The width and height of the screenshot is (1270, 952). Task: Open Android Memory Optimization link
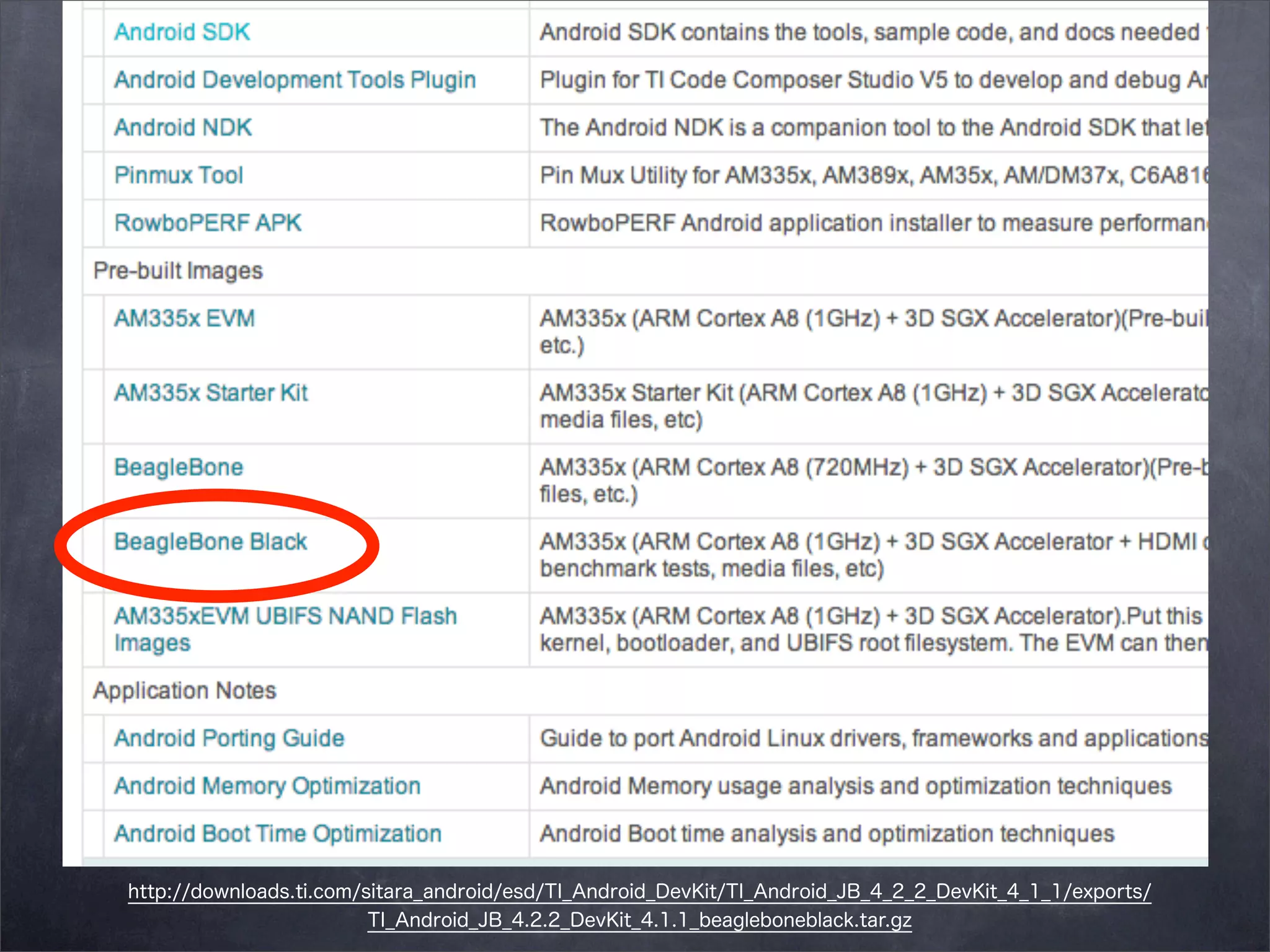[267, 786]
